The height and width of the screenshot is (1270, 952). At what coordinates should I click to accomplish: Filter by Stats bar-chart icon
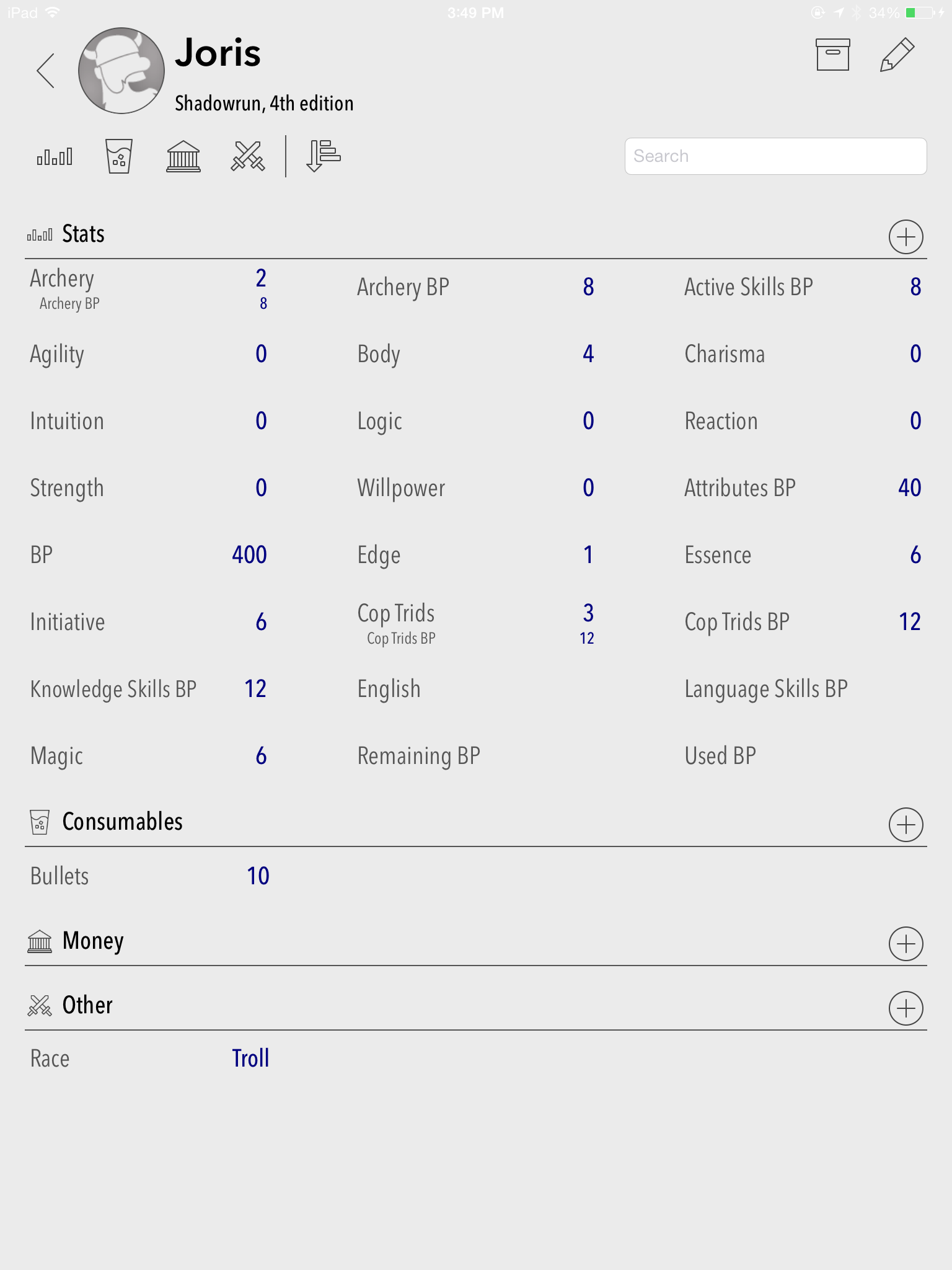click(55, 156)
